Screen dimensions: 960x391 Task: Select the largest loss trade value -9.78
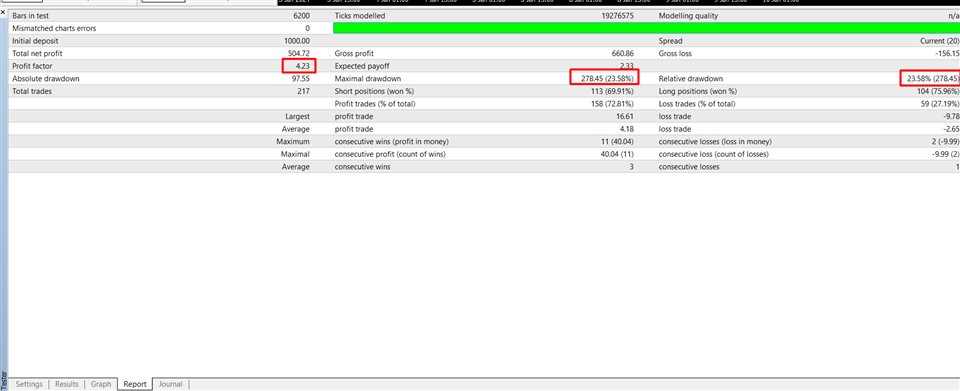(x=950, y=116)
